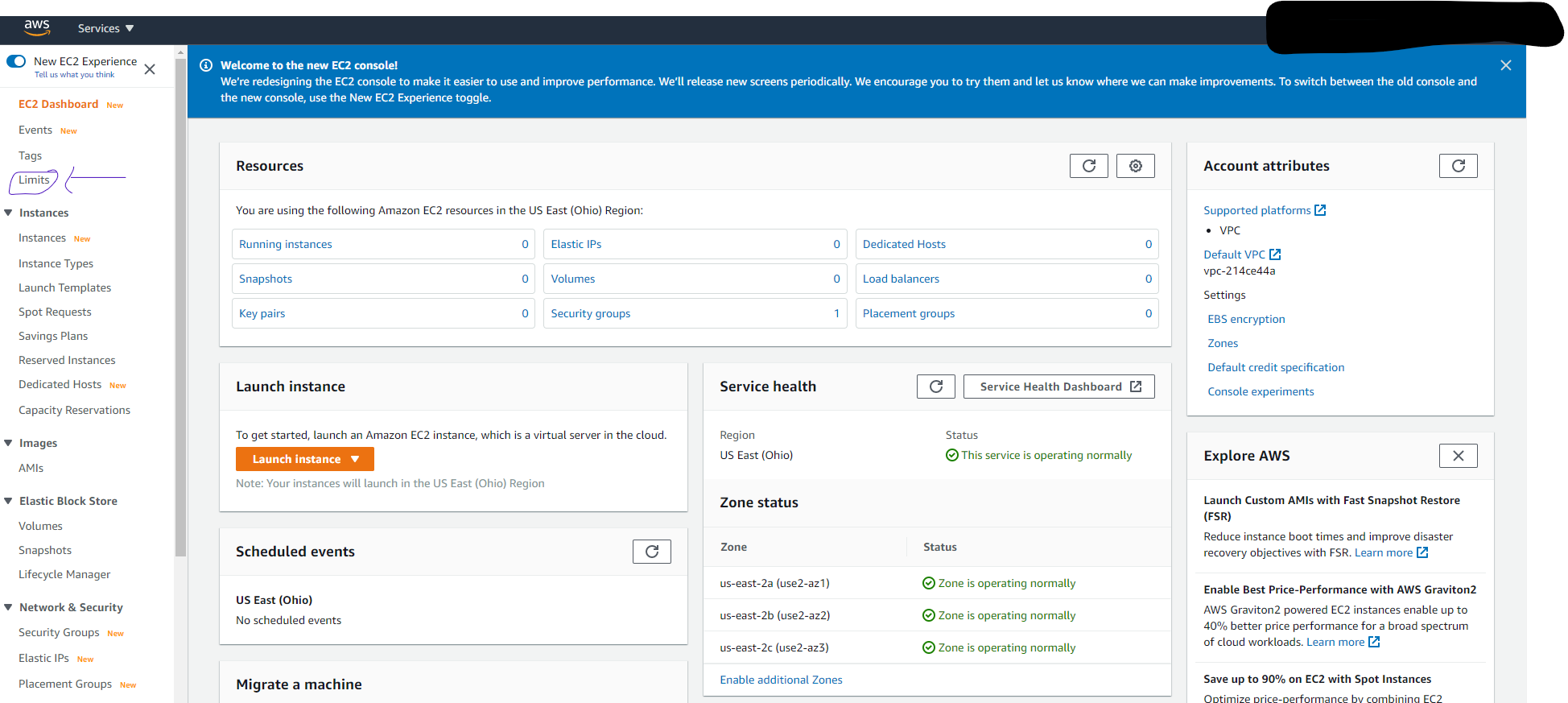Open Savings Plans page
Screen dimensions: 1568x703
click(53, 336)
